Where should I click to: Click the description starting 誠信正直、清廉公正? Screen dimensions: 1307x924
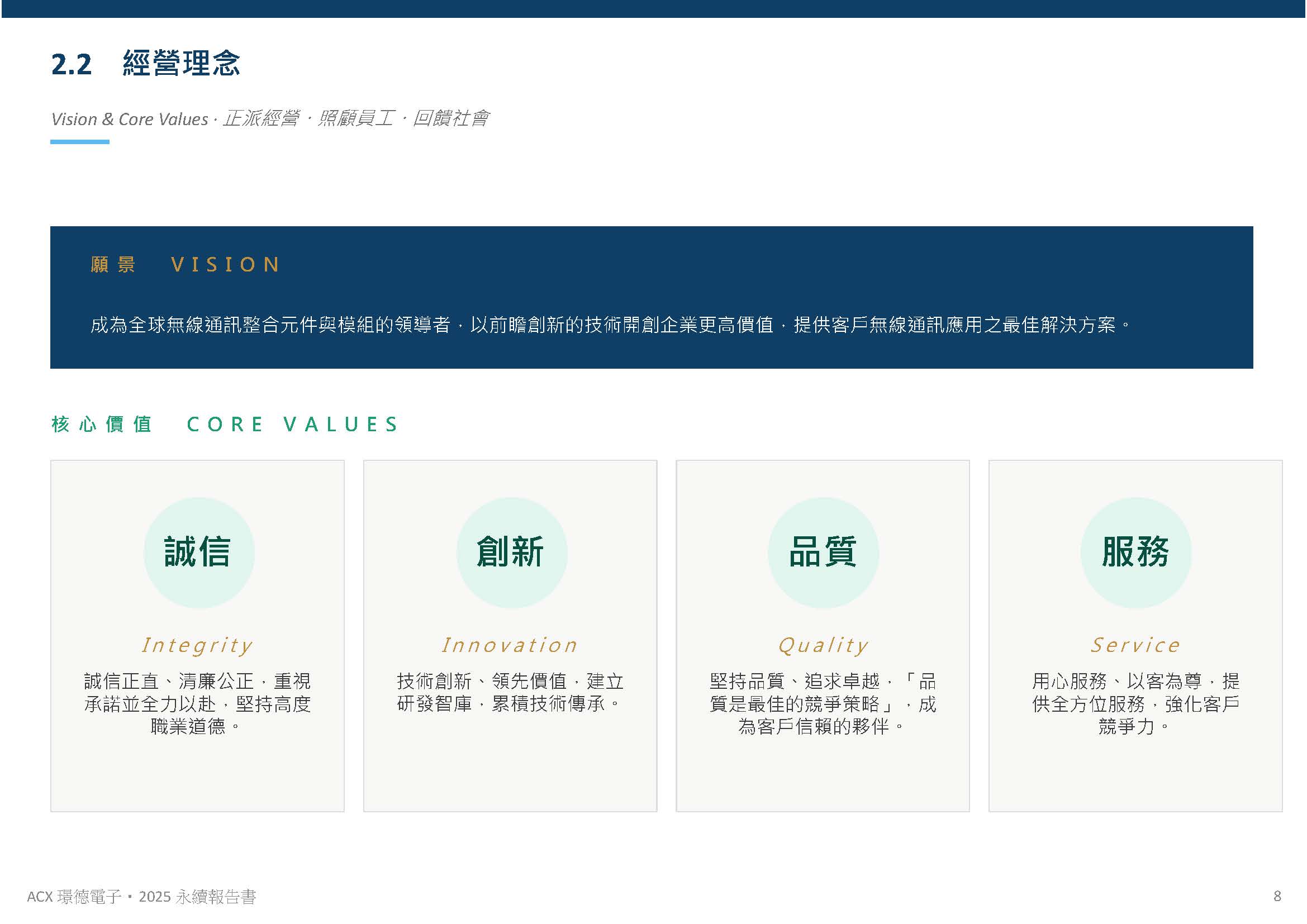tap(197, 704)
